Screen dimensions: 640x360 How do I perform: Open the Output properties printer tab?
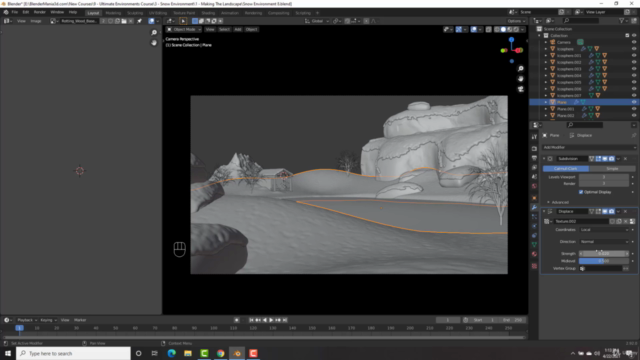(x=534, y=158)
